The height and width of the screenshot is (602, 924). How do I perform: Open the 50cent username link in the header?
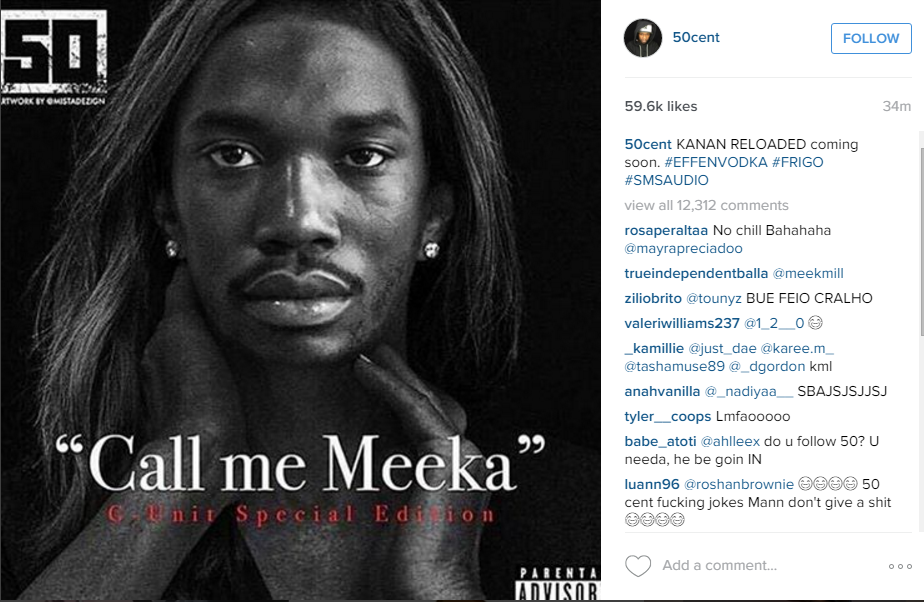pos(696,37)
